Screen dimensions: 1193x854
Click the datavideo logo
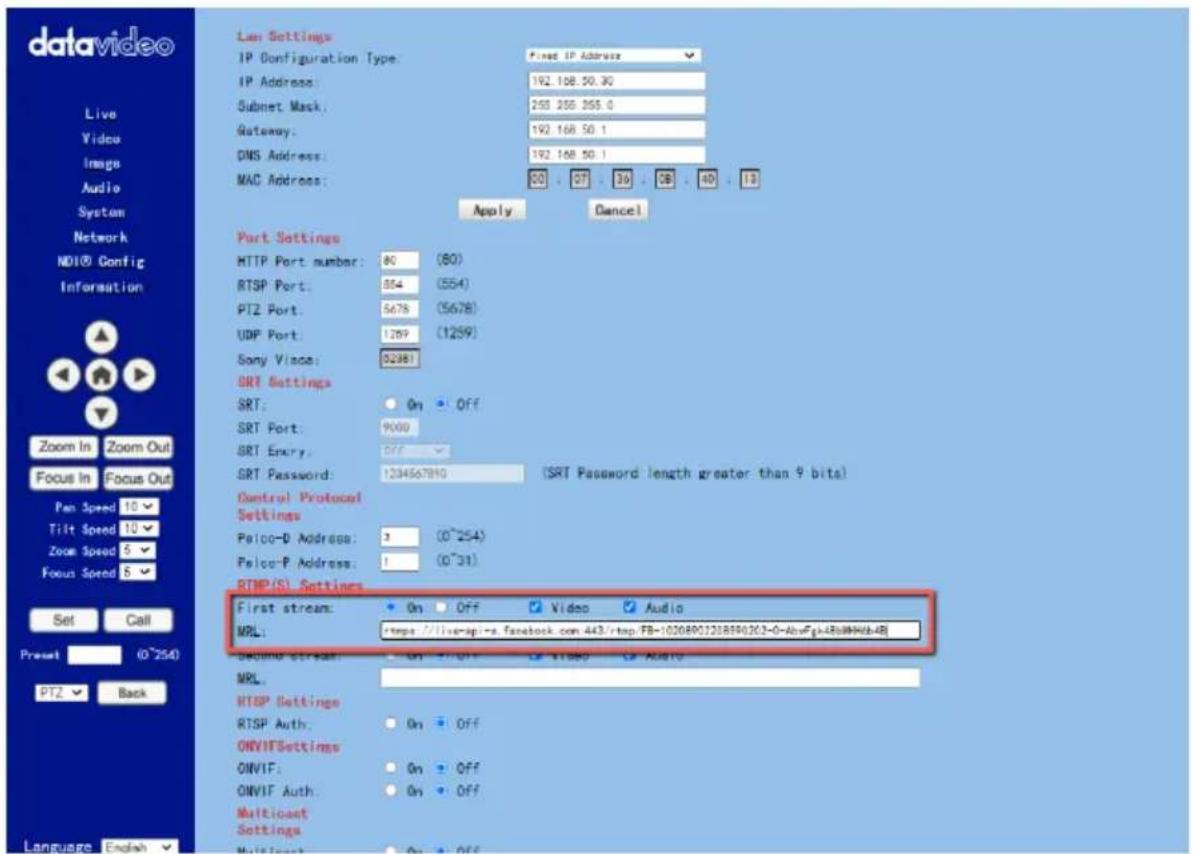pos(101,43)
